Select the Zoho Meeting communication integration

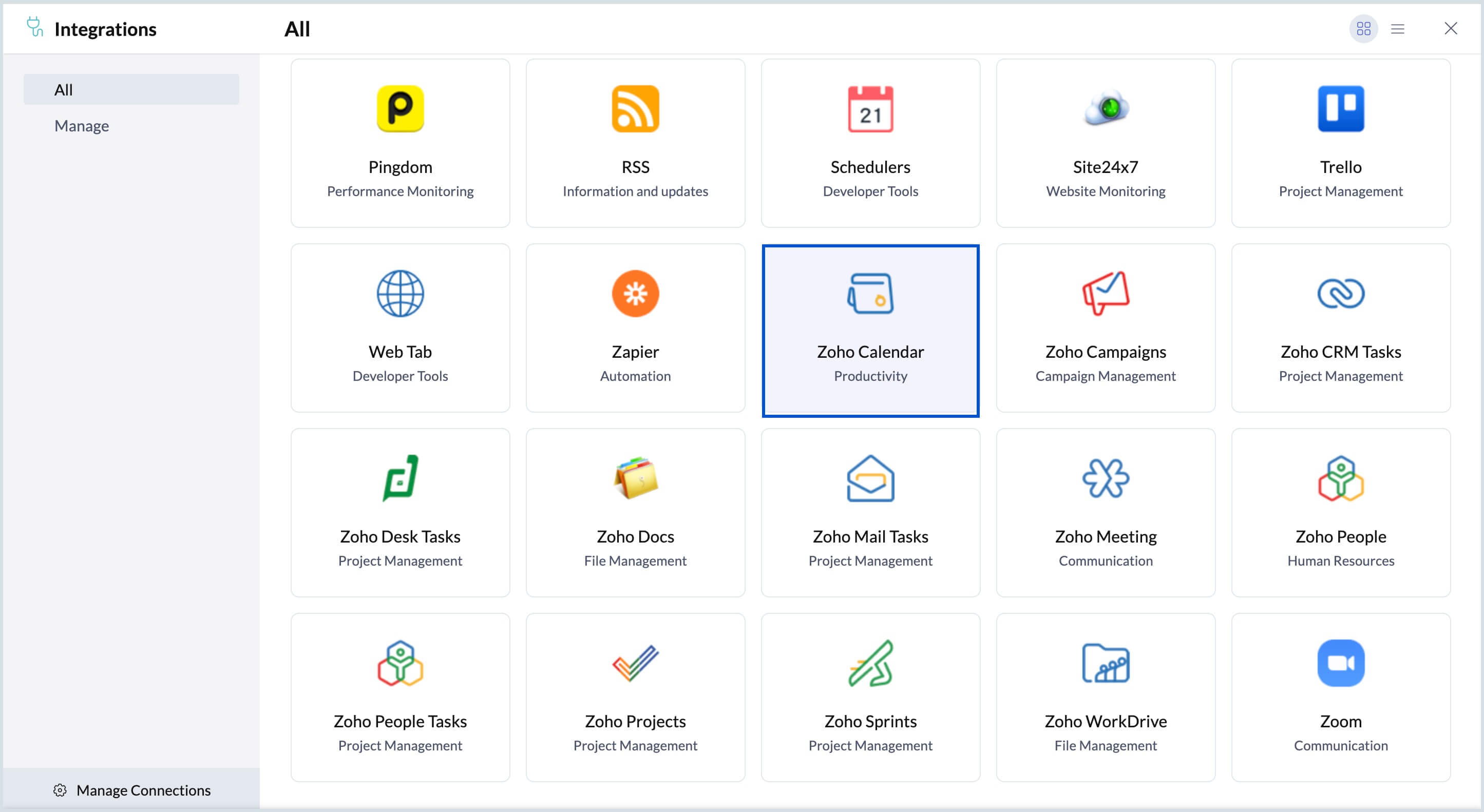coord(1105,513)
